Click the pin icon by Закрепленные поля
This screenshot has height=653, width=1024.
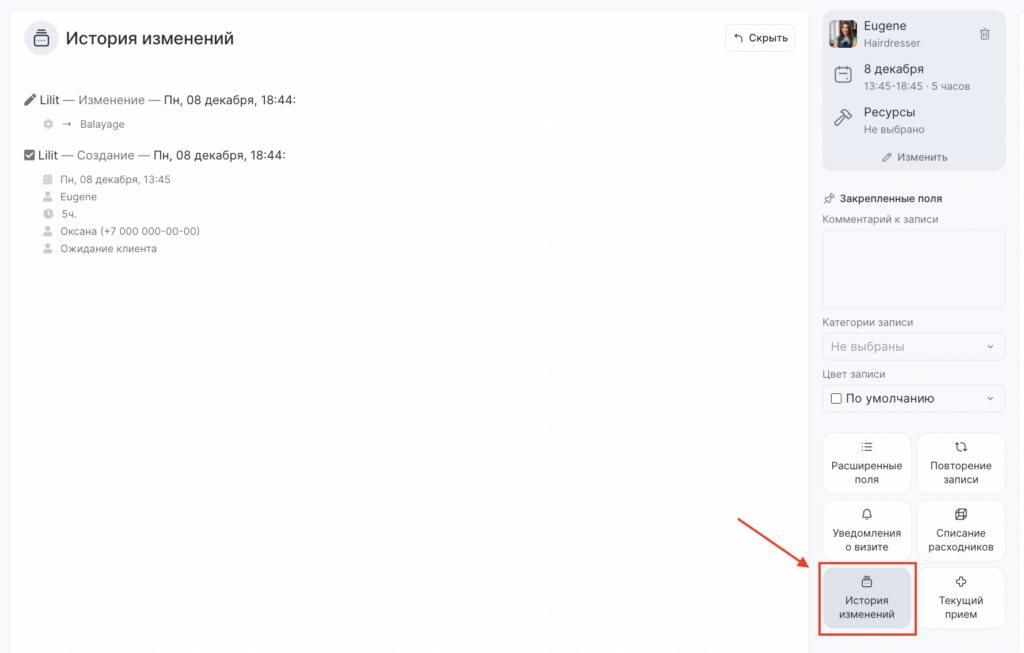tap(829, 198)
